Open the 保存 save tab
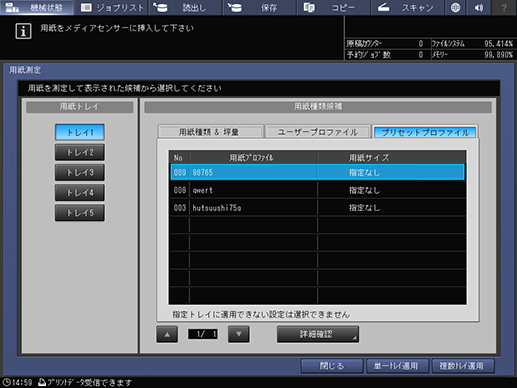Screen dimensions: 517x388 pyautogui.click(x=260, y=7)
